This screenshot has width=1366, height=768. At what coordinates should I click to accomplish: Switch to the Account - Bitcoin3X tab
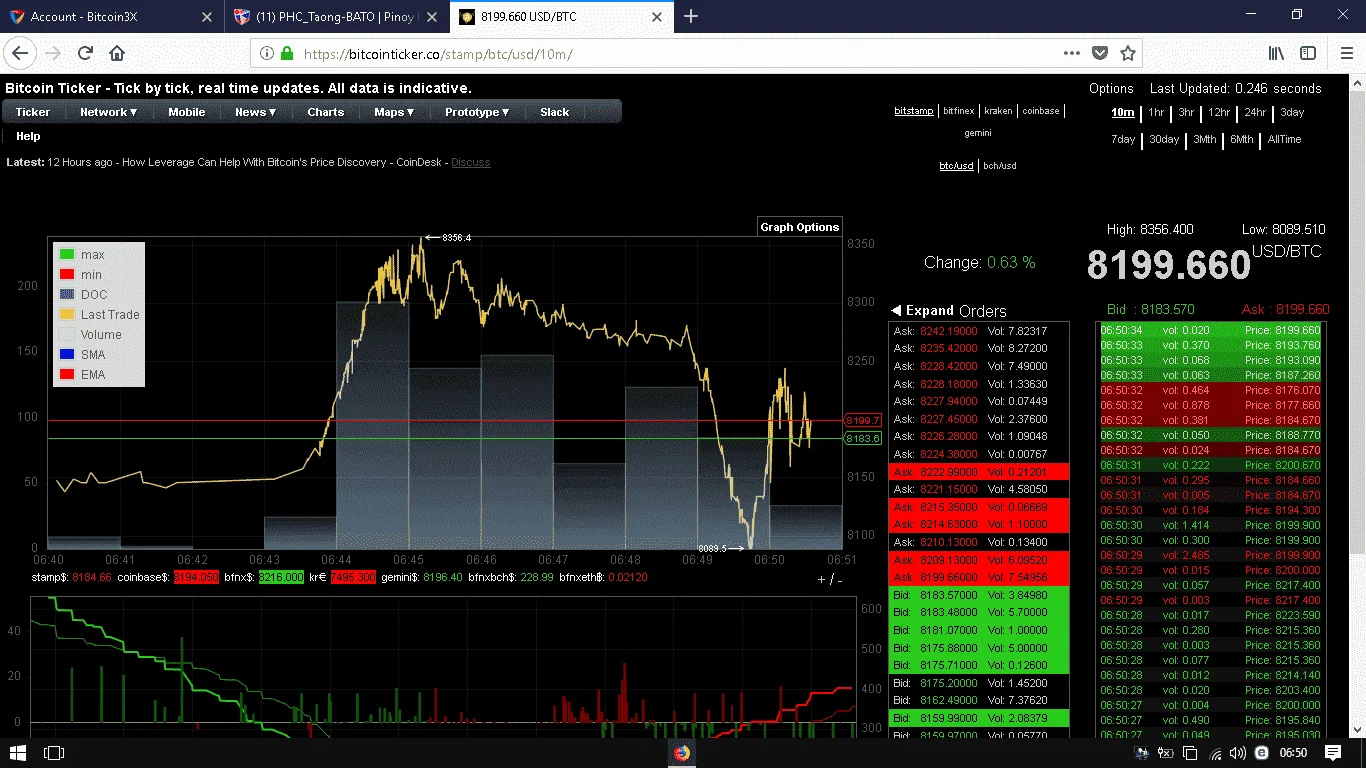(113, 17)
